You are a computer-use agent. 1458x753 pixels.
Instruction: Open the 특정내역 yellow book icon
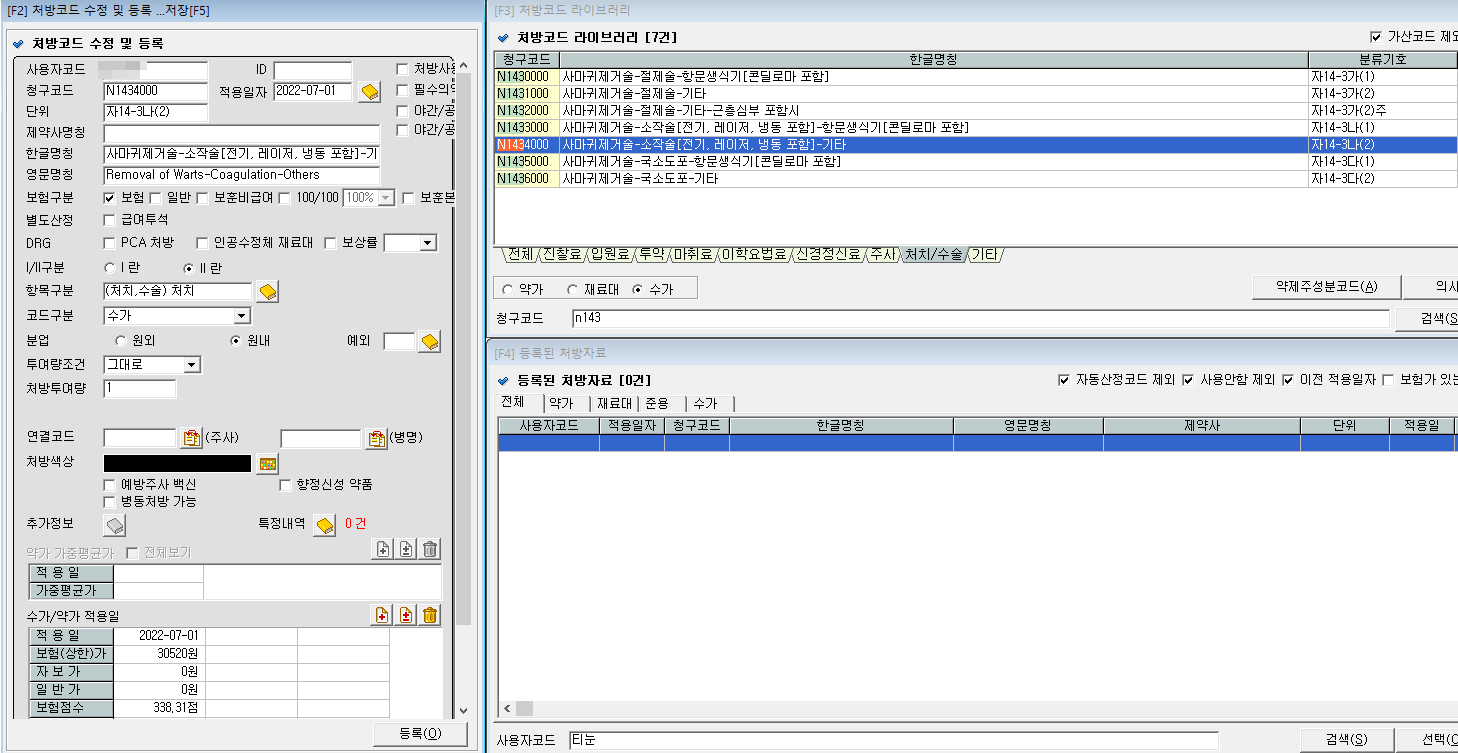click(324, 525)
